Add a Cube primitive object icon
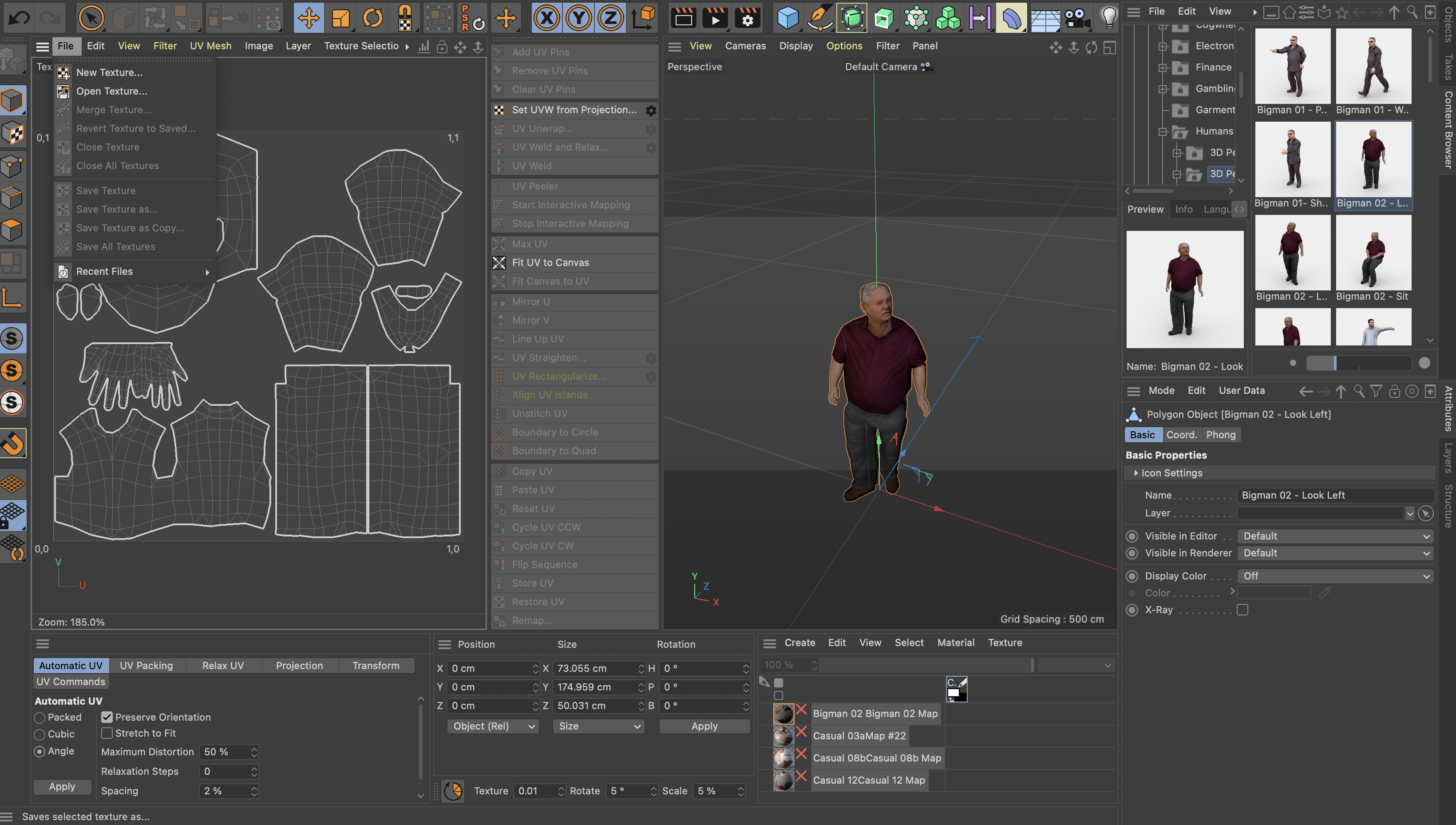 788,18
